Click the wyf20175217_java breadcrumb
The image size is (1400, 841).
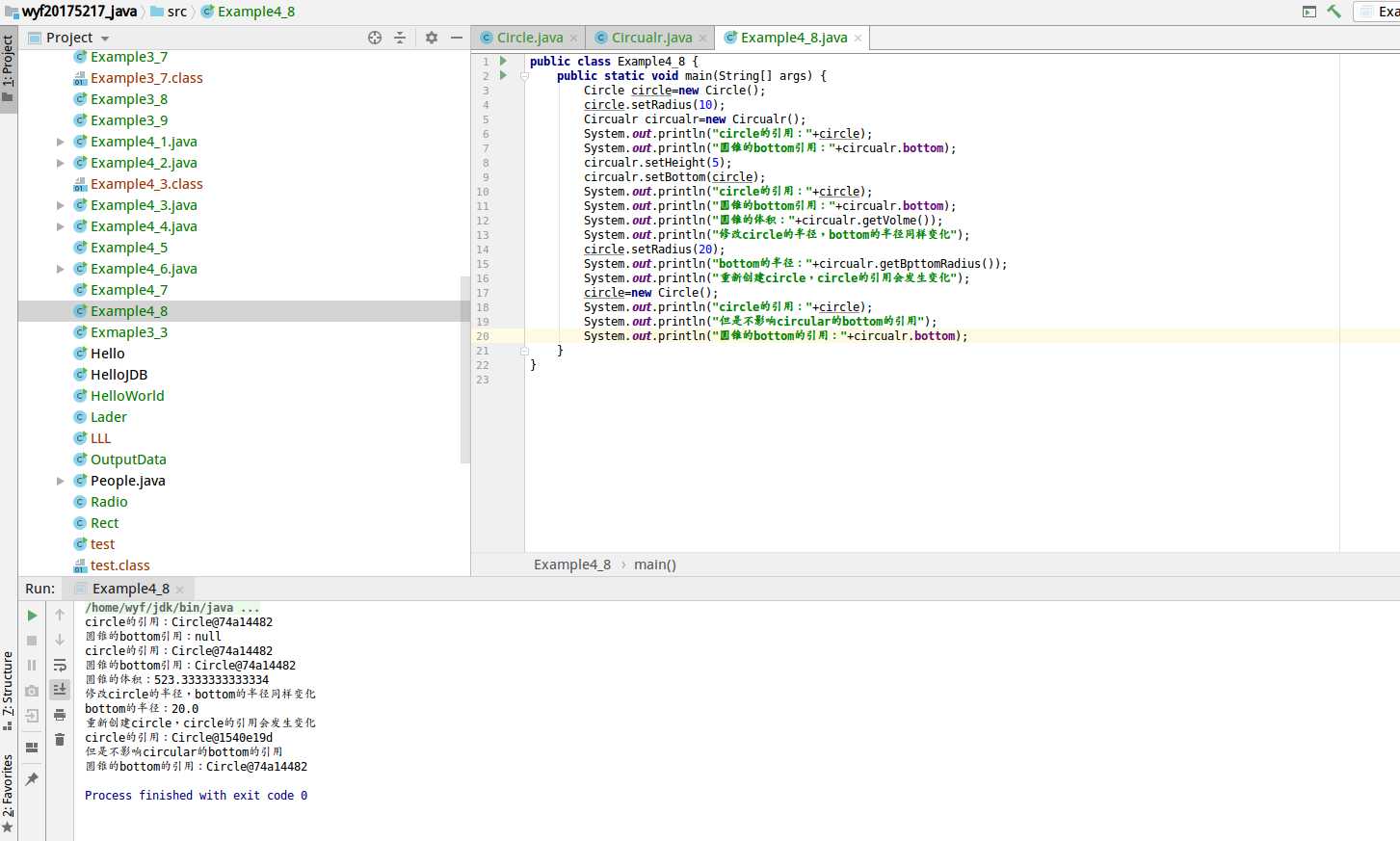click(70, 12)
